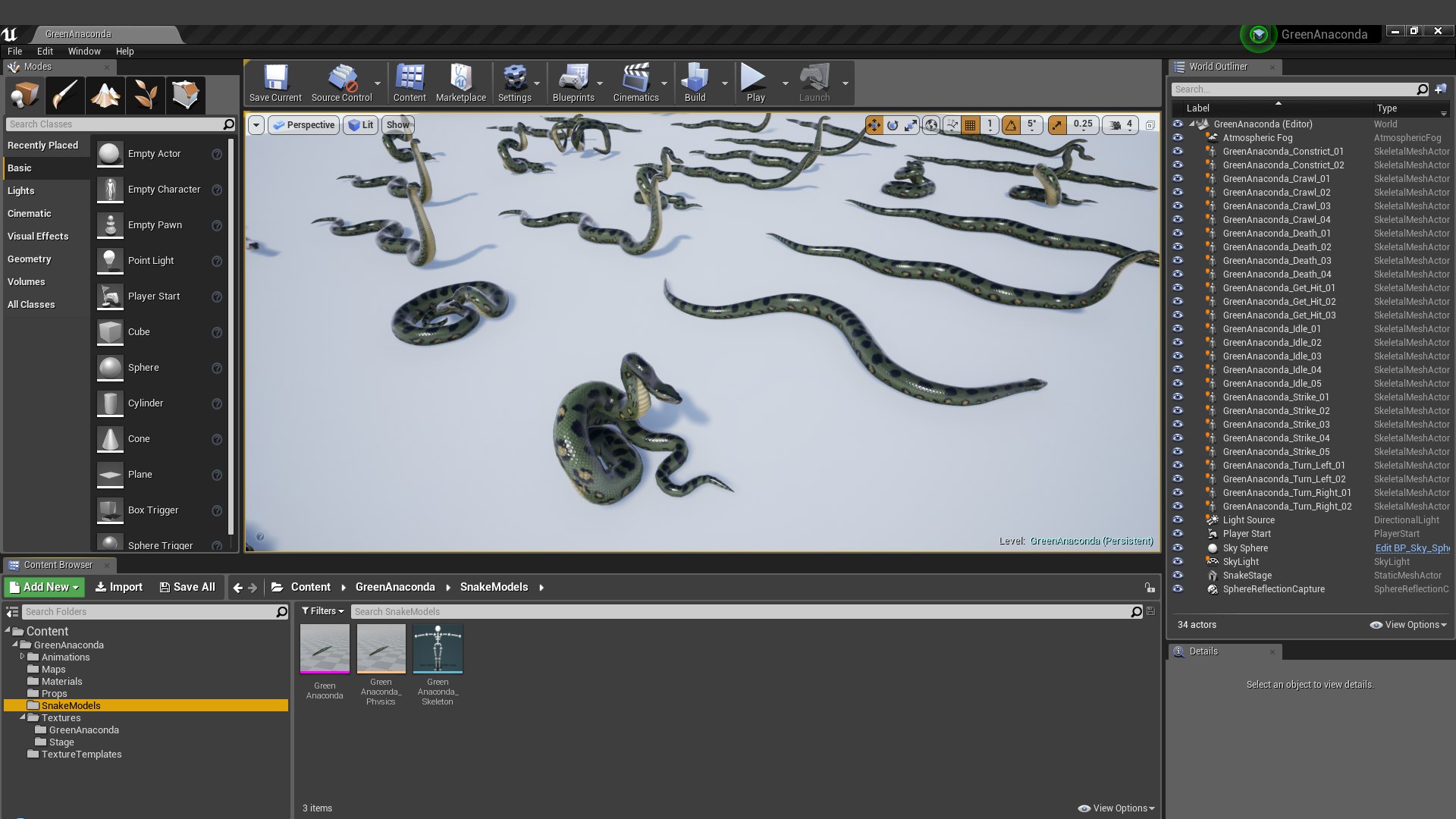Screen dimensions: 1456x819
Task: Toggle world/local coordinate globe icon
Action: point(931,125)
